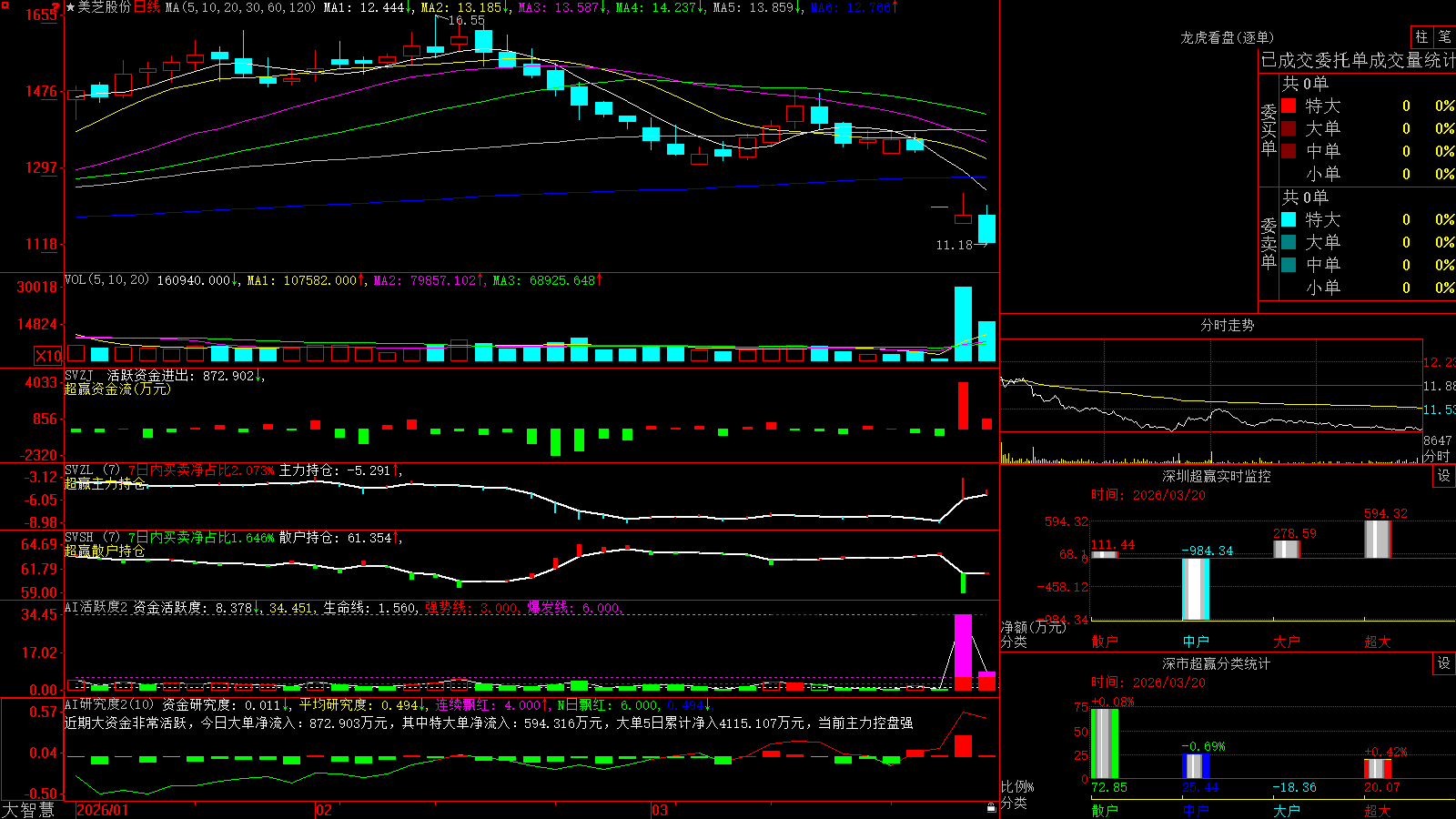Image resolution: width=1456 pixels, height=819 pixels.
Task: Click the VOL(5,10,20) indicator label
Action: coord(106,279)
